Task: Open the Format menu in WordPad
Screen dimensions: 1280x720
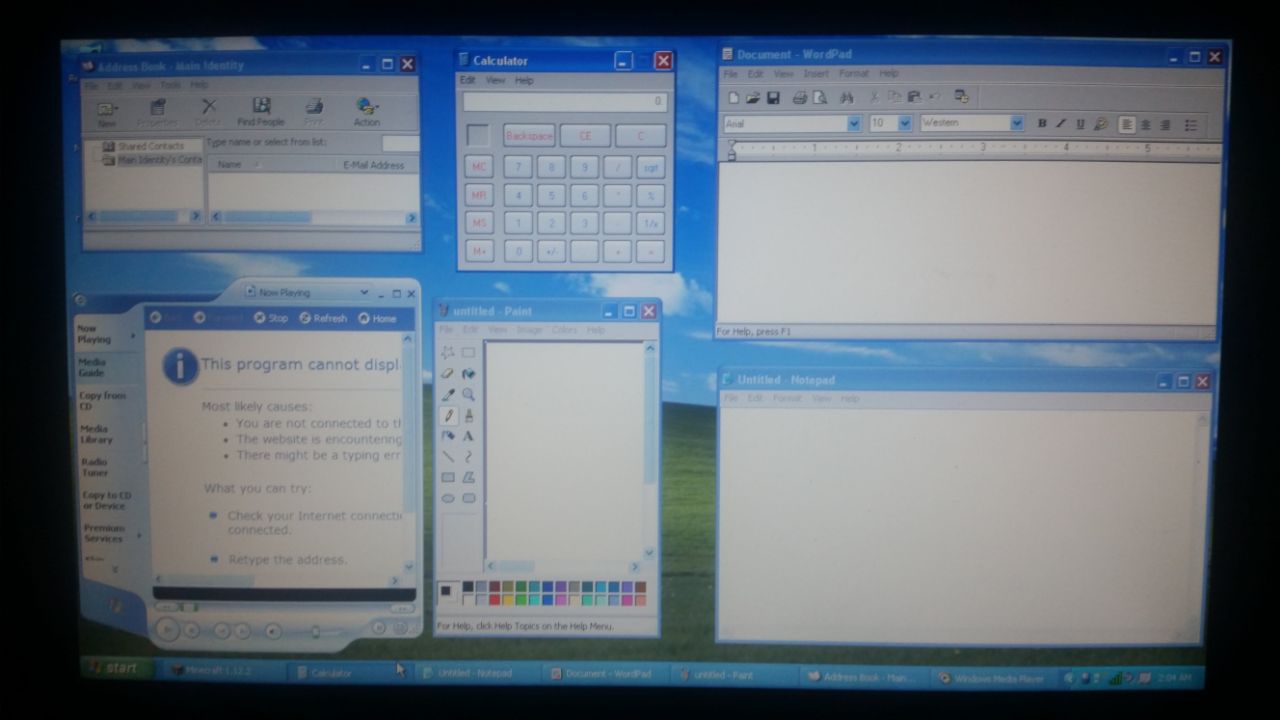Action: point(854,74)
